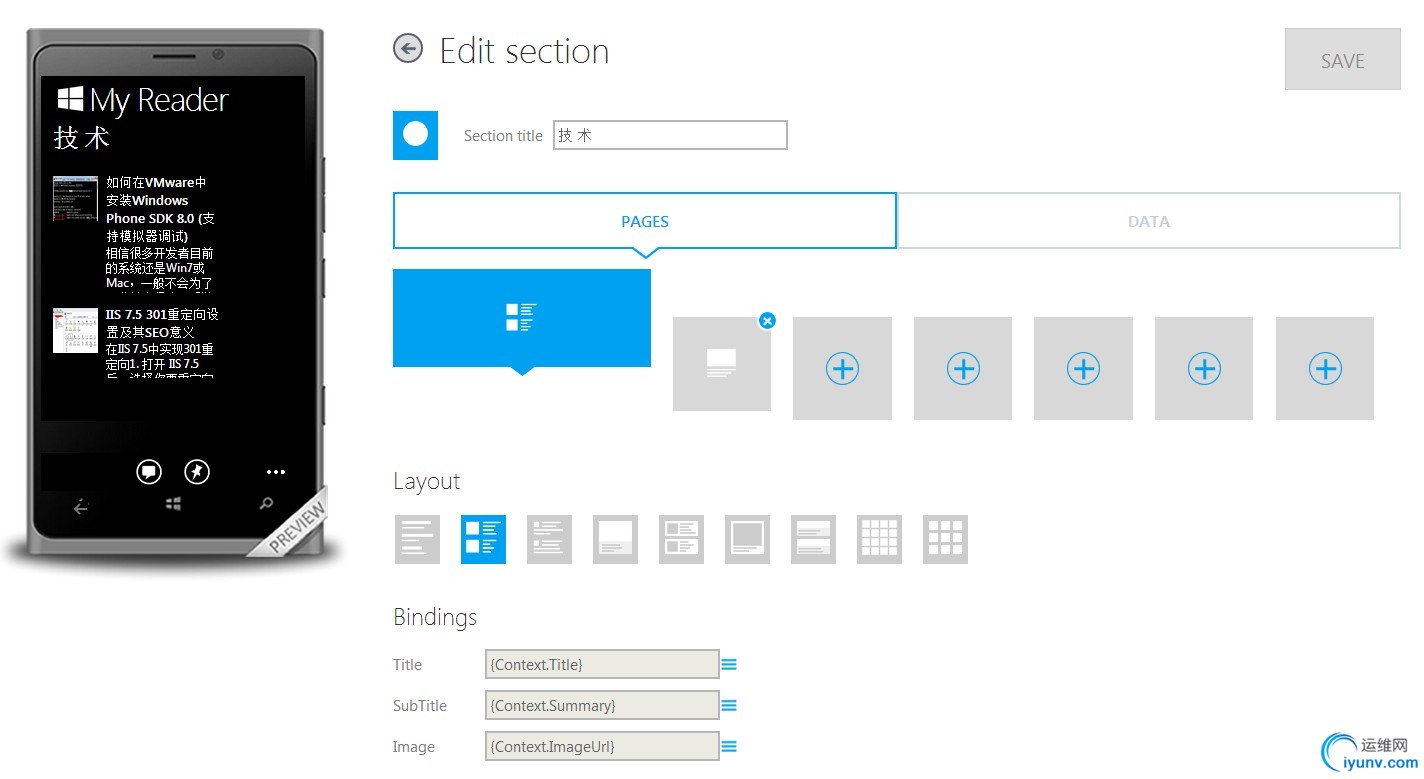Open the SubTitle binding options menu

coord(729,705)
